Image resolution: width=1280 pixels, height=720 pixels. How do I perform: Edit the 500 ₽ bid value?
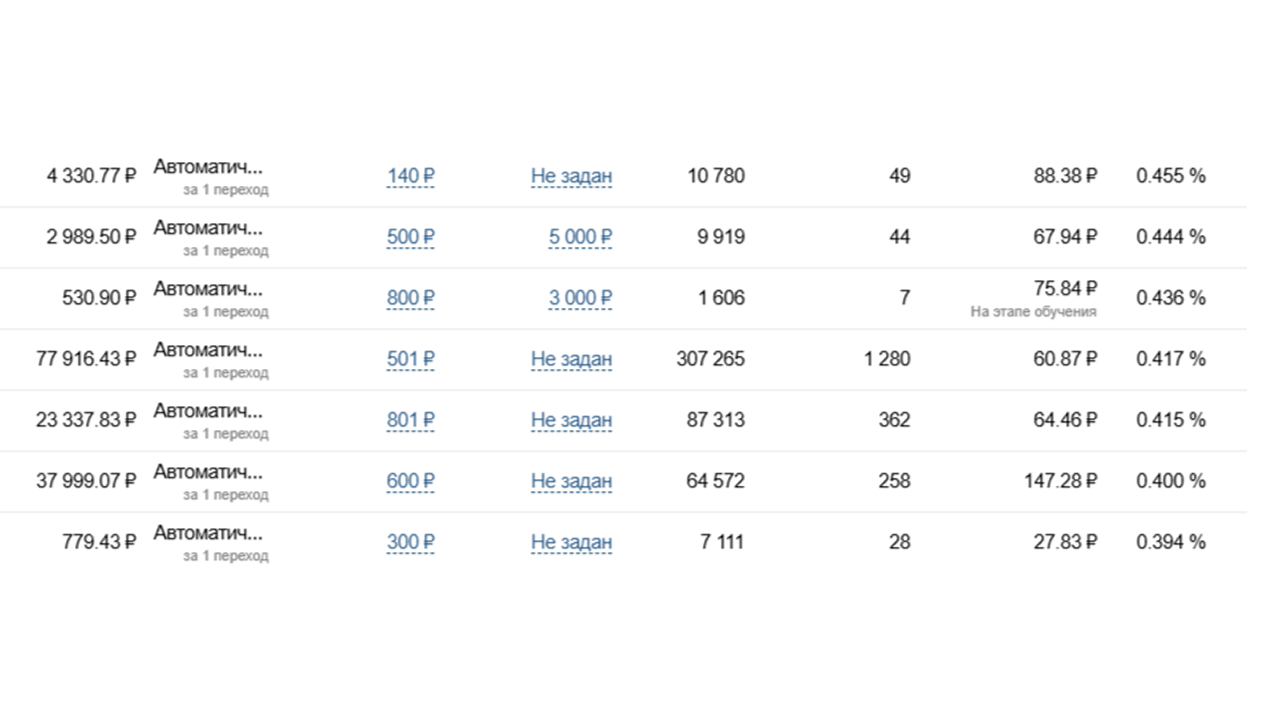pyautogui.click(x=411, y=237)
